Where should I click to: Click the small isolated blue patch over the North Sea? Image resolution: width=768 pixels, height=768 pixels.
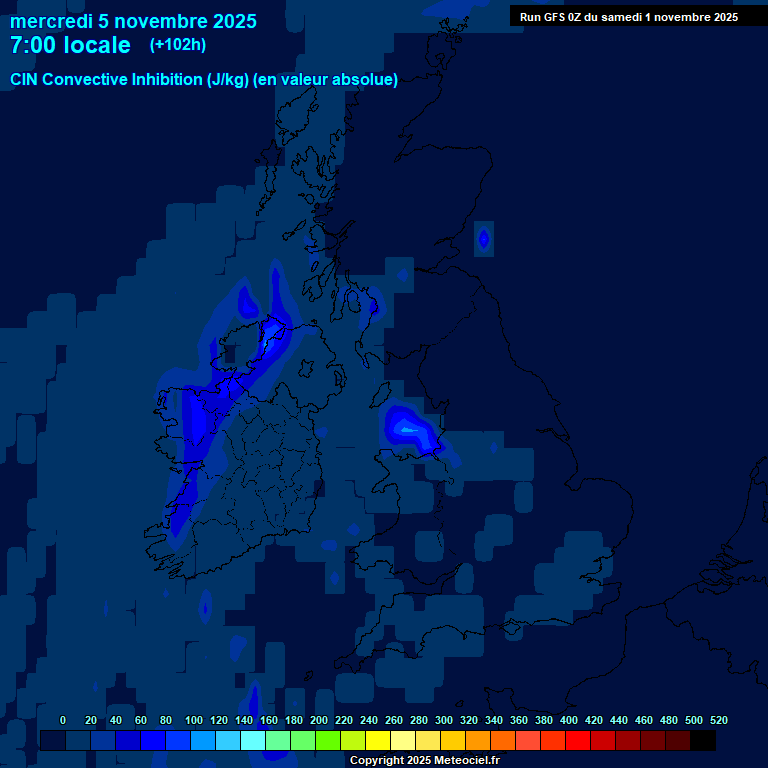[484, 239]
